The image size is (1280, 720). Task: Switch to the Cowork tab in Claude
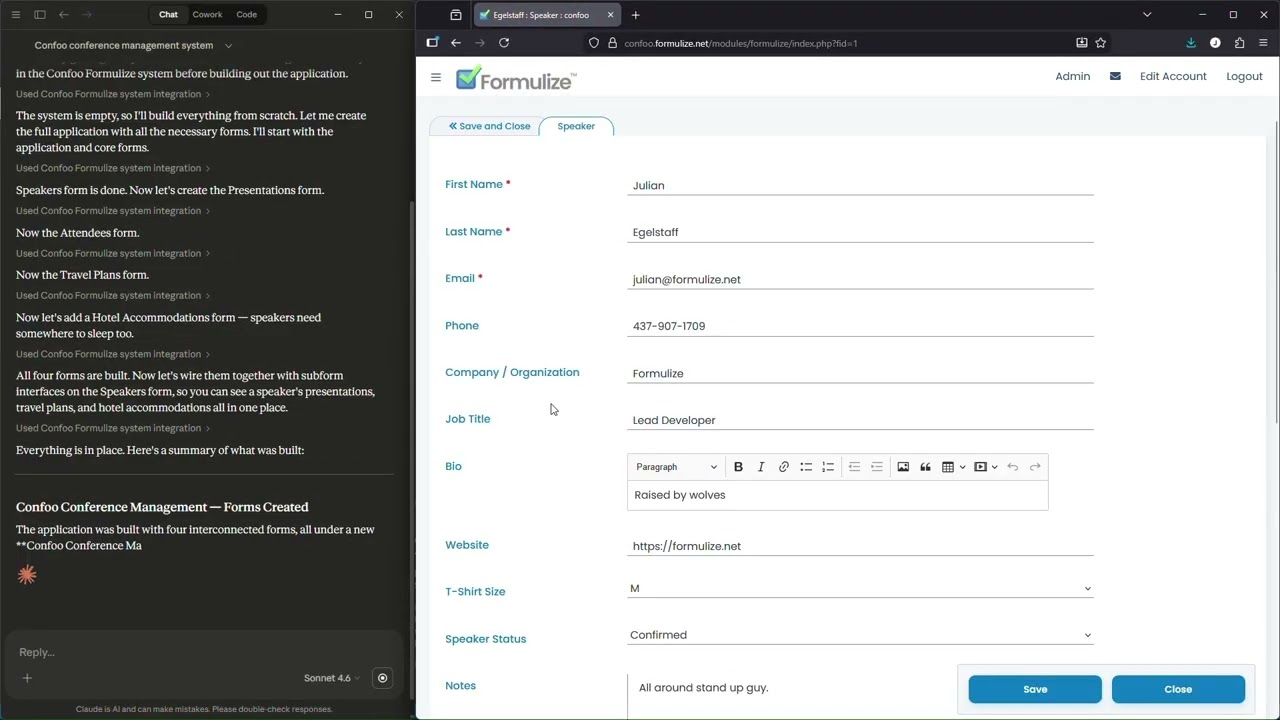207,14
